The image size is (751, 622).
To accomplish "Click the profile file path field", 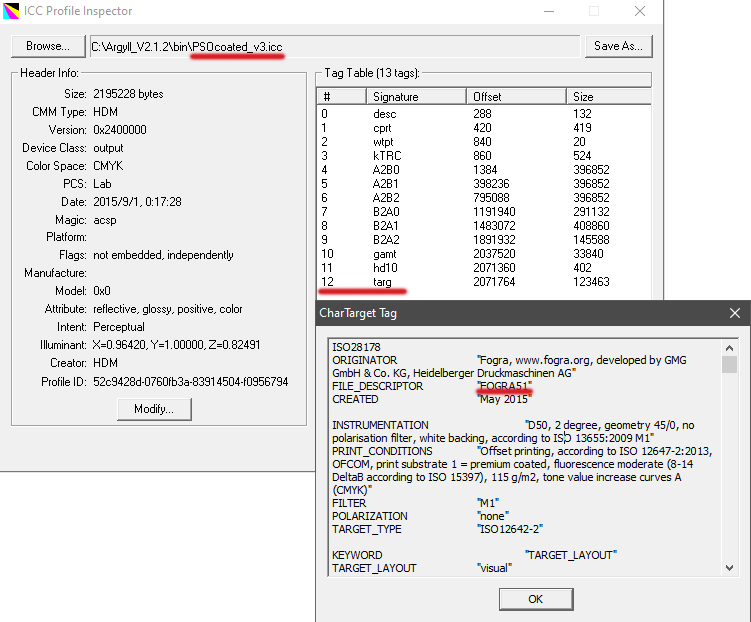I will pyautogui.click(x=334, y=46).
